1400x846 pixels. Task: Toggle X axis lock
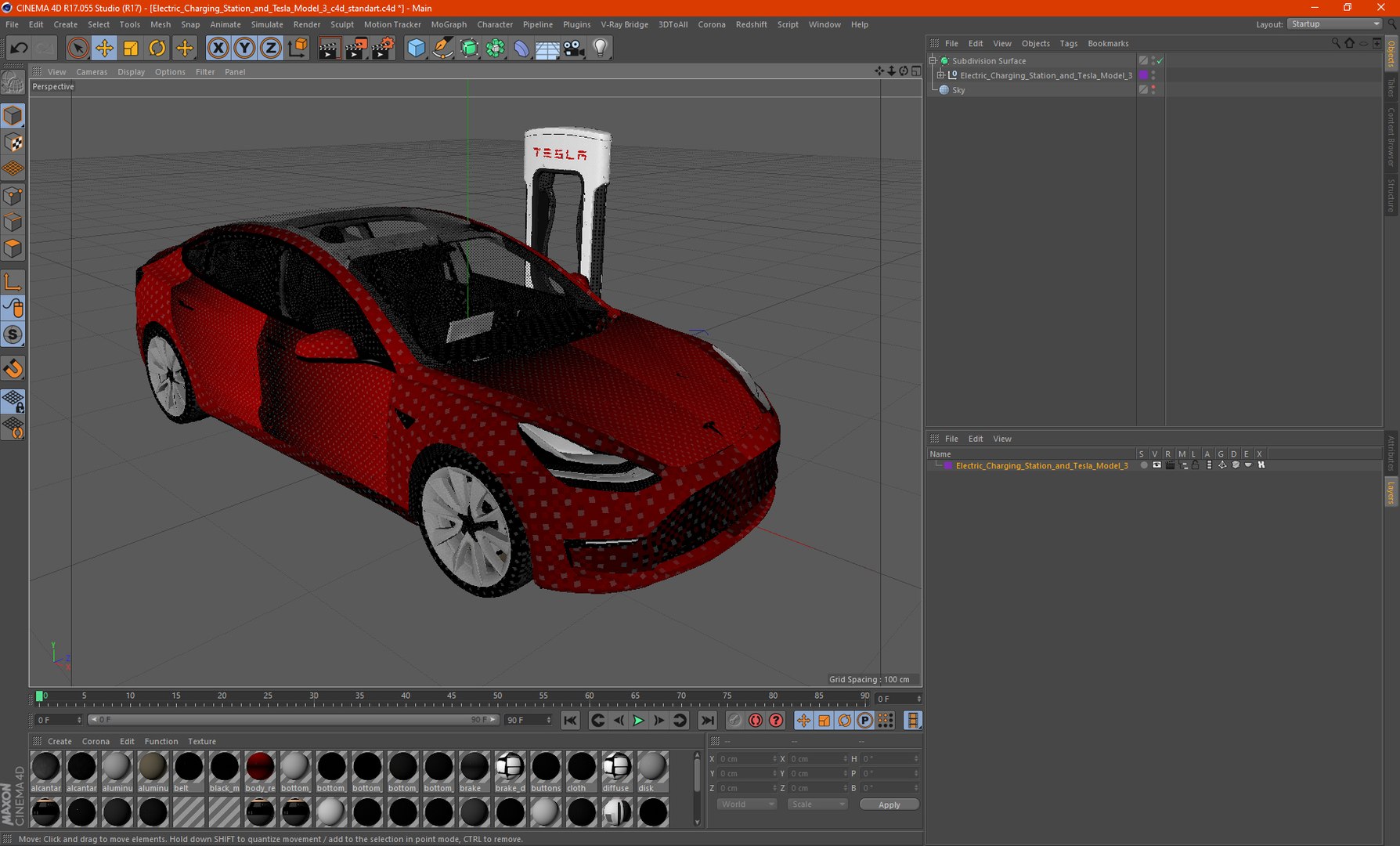tap(218, 49)
